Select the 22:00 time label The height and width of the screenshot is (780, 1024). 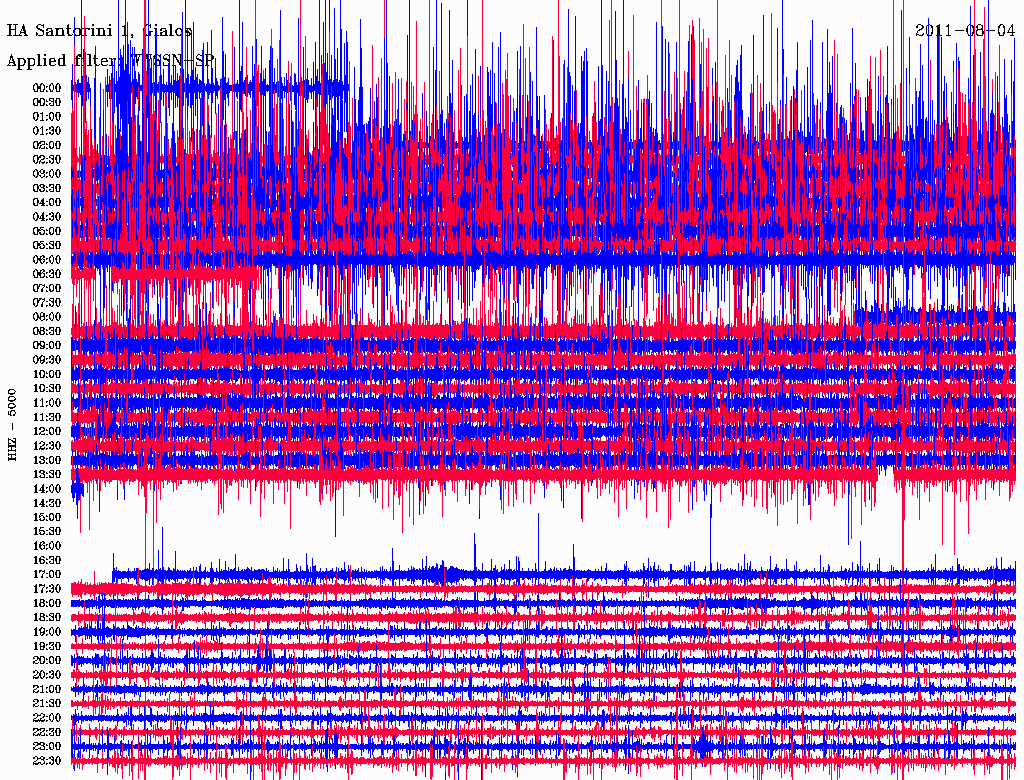point(47,718)
